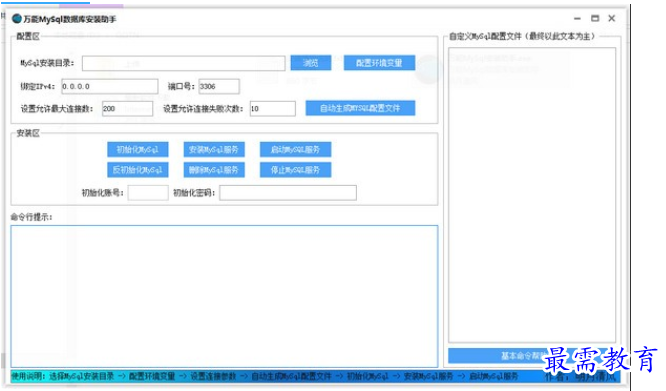The height and width of the screenshot is (391, 666).
Task: Click the 安装区 group label
Action: [x=28, y=133]
